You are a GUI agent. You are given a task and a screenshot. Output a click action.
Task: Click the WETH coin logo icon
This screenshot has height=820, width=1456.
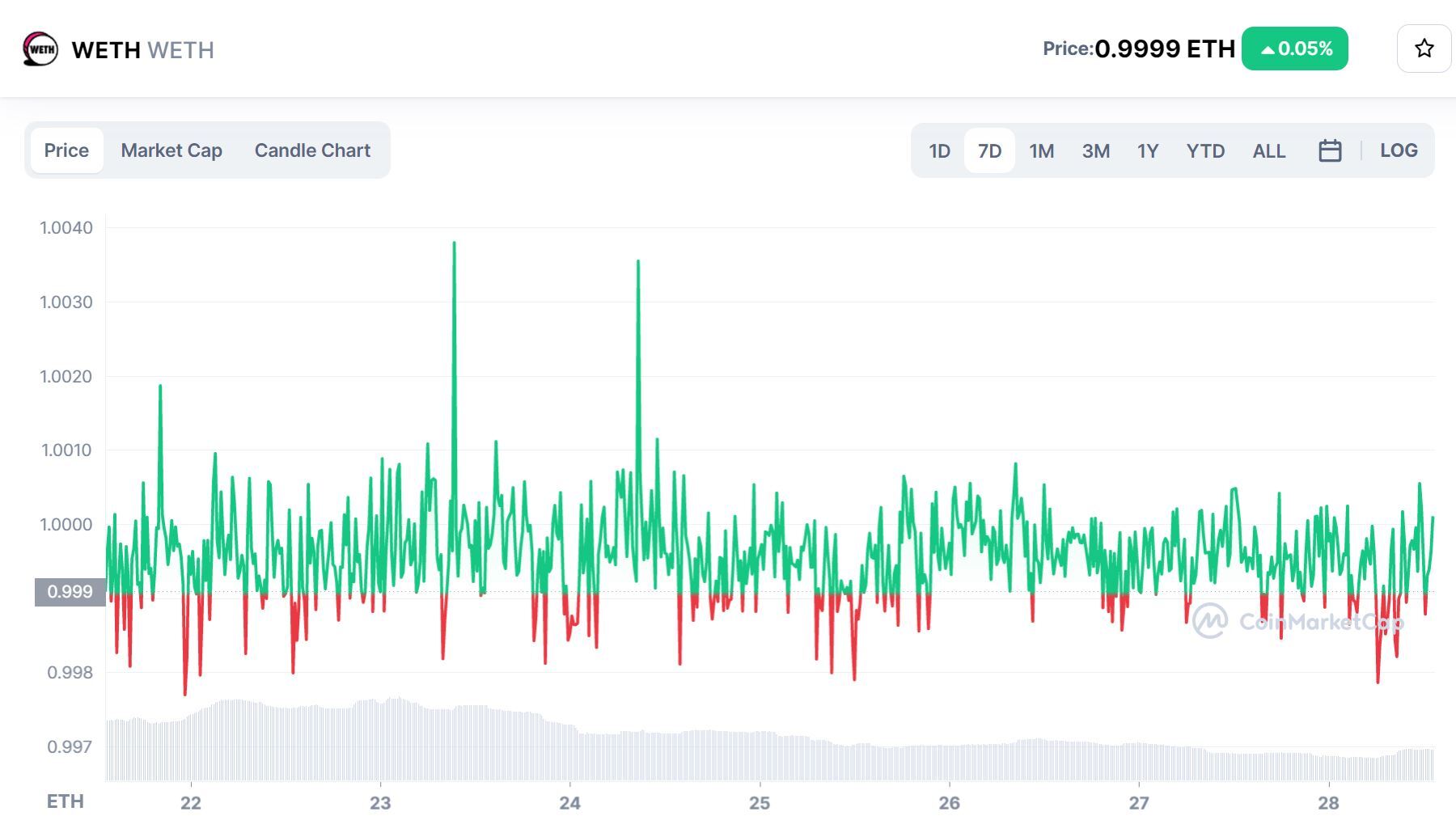pyautogui.click(x=40, y=49)
